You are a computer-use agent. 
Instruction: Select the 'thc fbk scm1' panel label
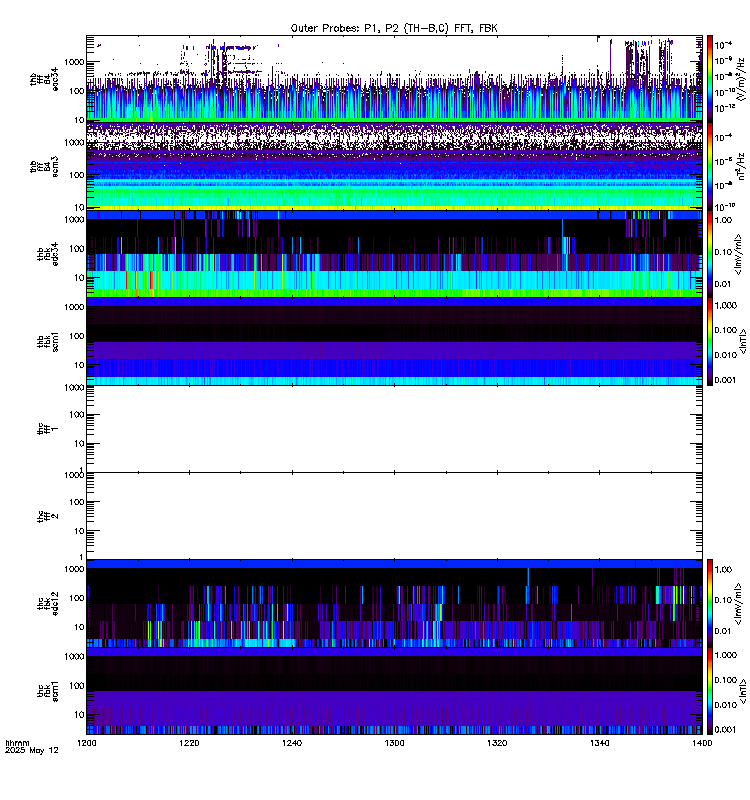point(48,691)
